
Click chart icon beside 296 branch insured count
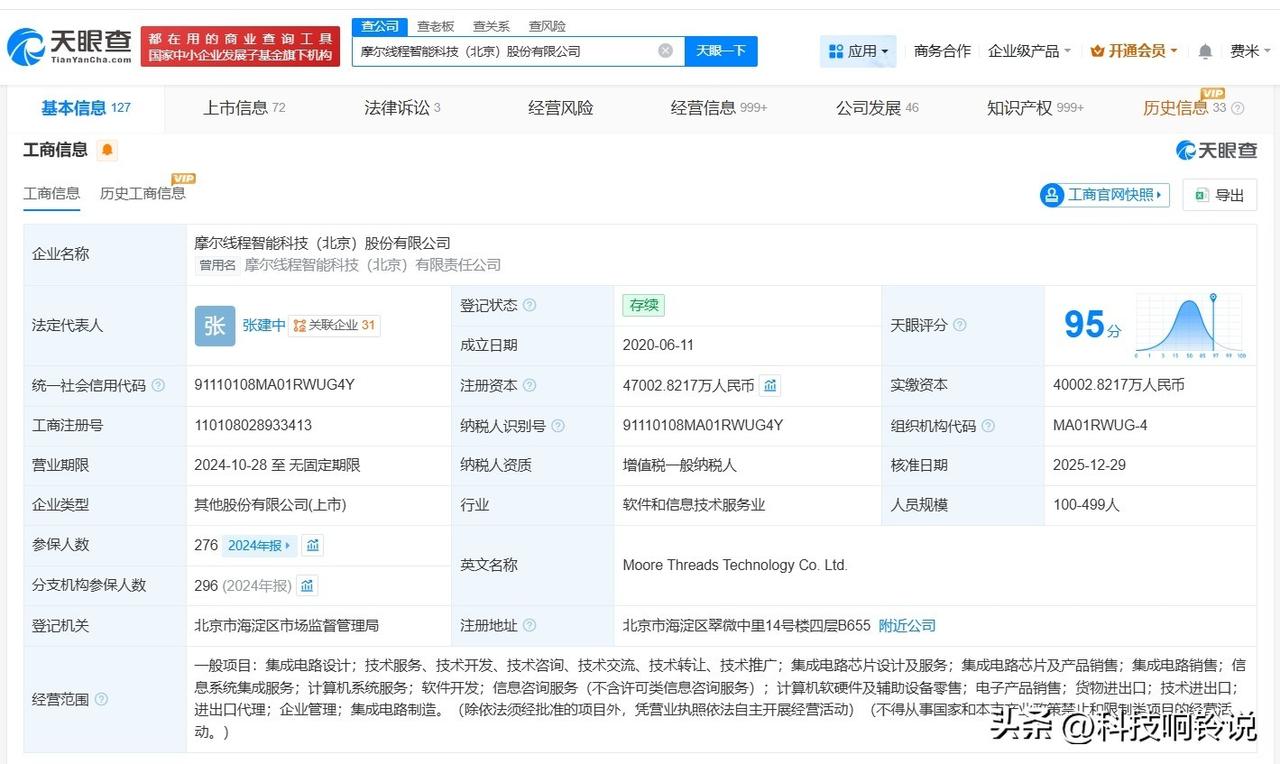(x=307, y=585)
